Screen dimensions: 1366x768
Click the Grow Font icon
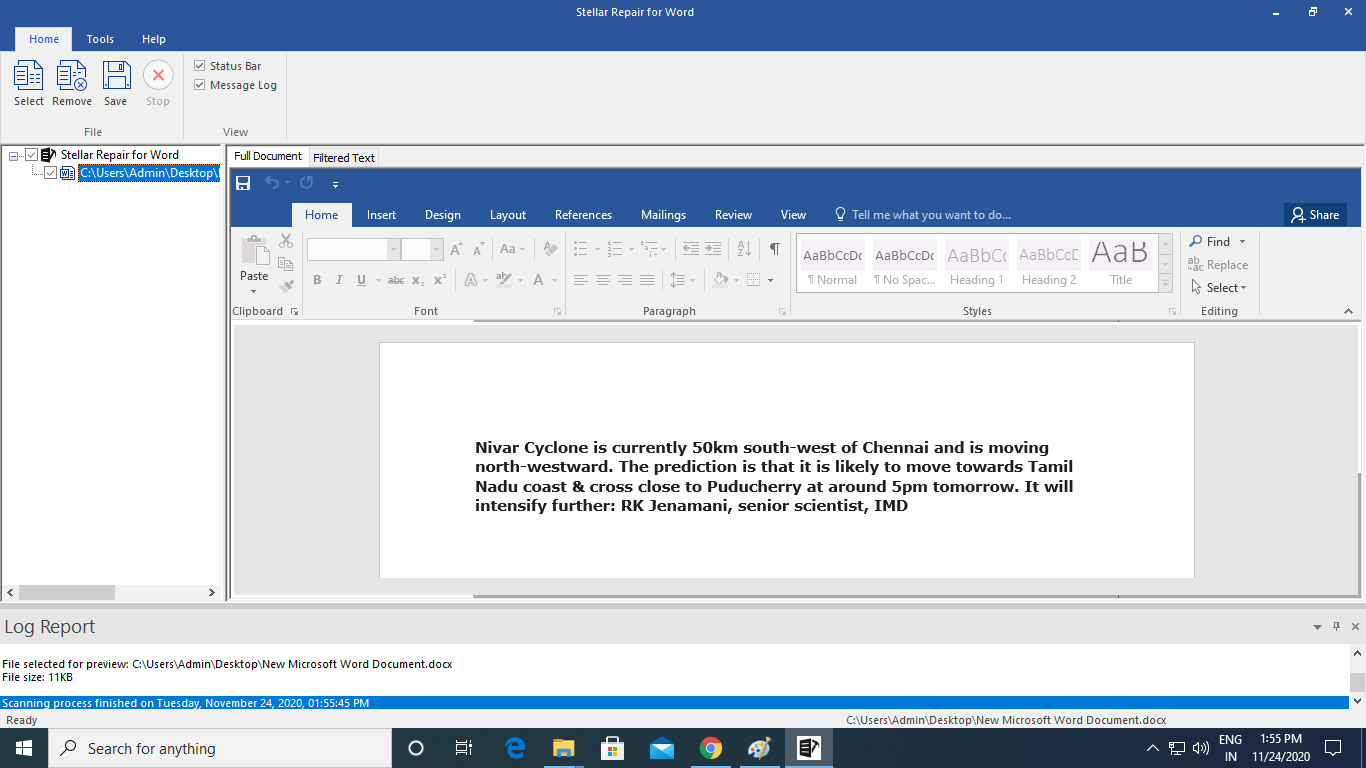point(456,249)
